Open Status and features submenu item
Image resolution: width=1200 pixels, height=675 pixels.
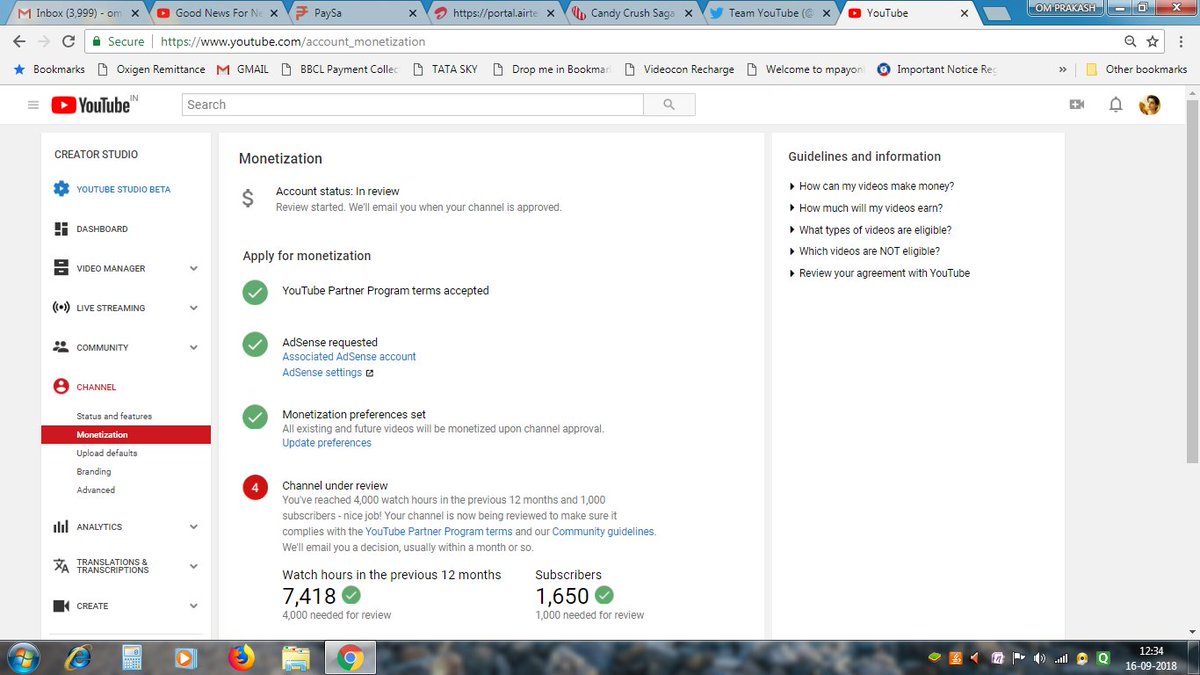click(114, 416)
